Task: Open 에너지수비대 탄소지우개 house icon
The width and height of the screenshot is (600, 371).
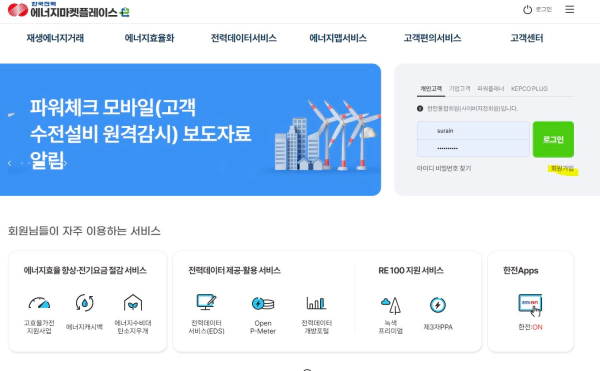Action: pyautogui.click(x=133, y=303)
